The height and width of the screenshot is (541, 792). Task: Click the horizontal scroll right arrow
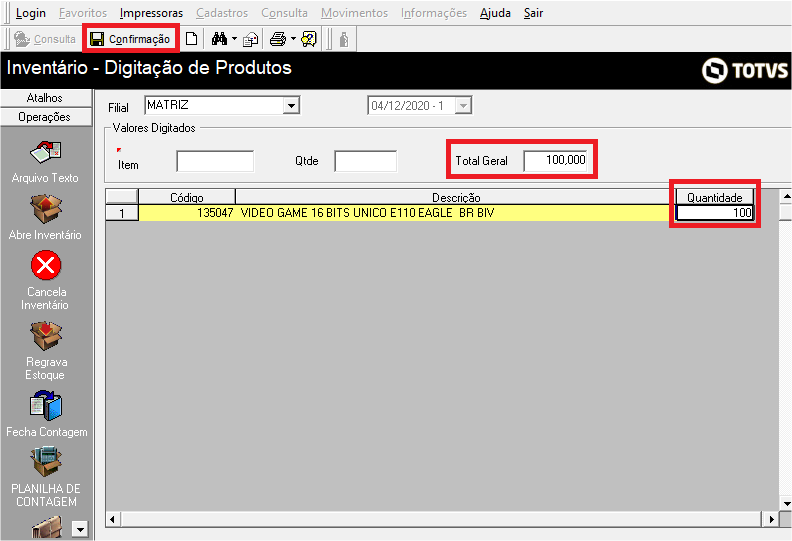771,519
